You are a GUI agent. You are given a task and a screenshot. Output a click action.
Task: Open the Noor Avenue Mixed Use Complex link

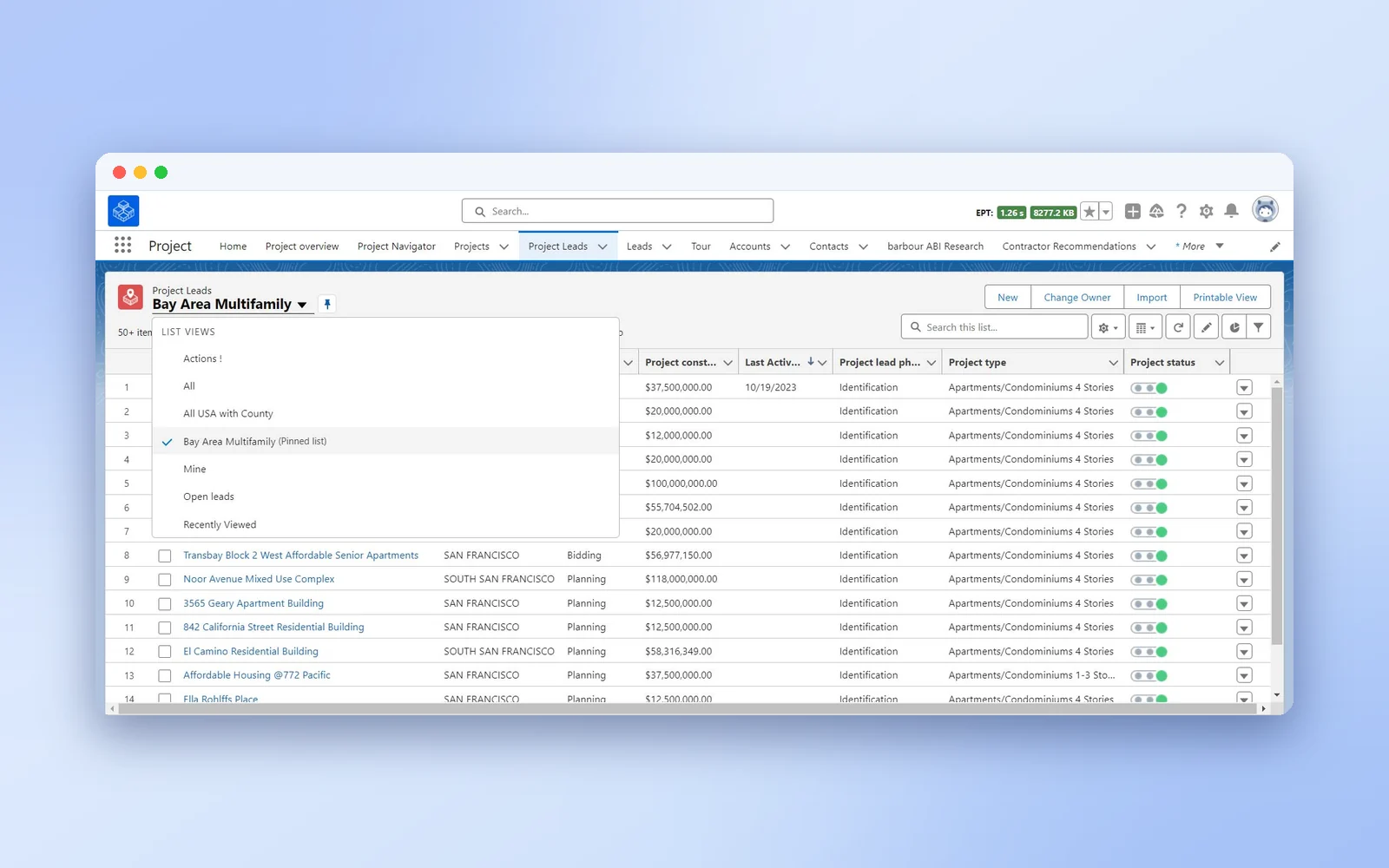click(259, 579)
